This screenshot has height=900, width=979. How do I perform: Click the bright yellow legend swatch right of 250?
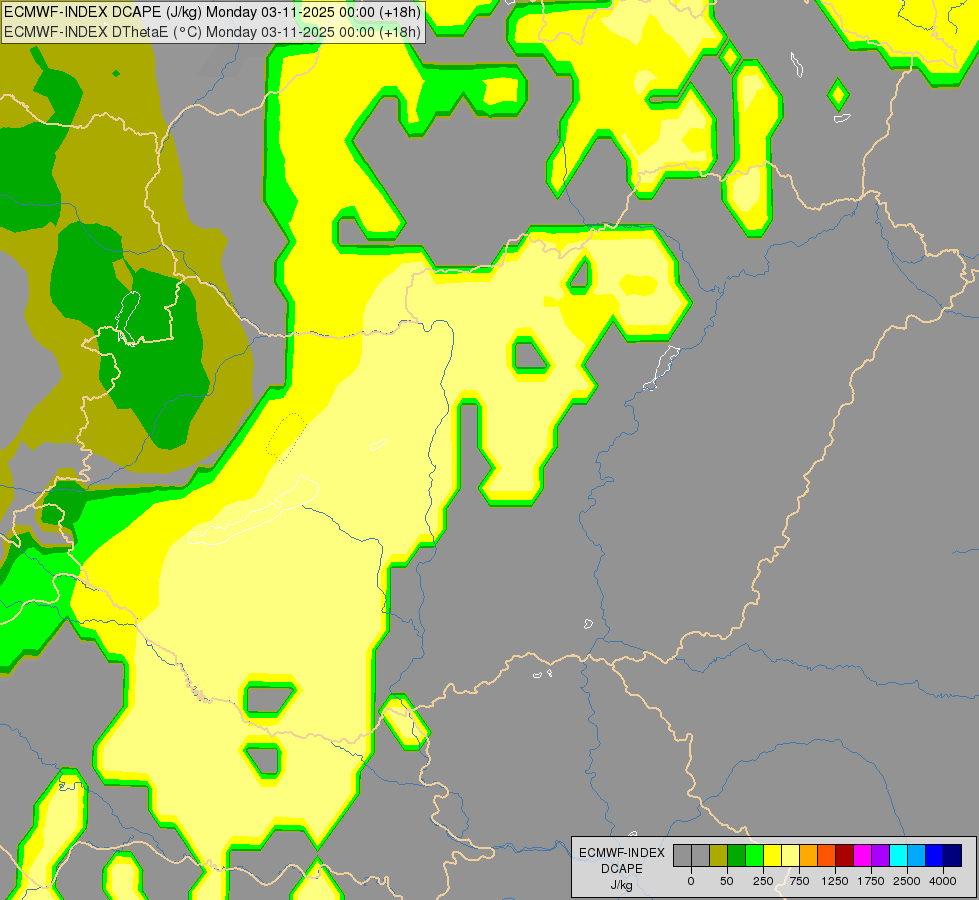click(772, 855)
